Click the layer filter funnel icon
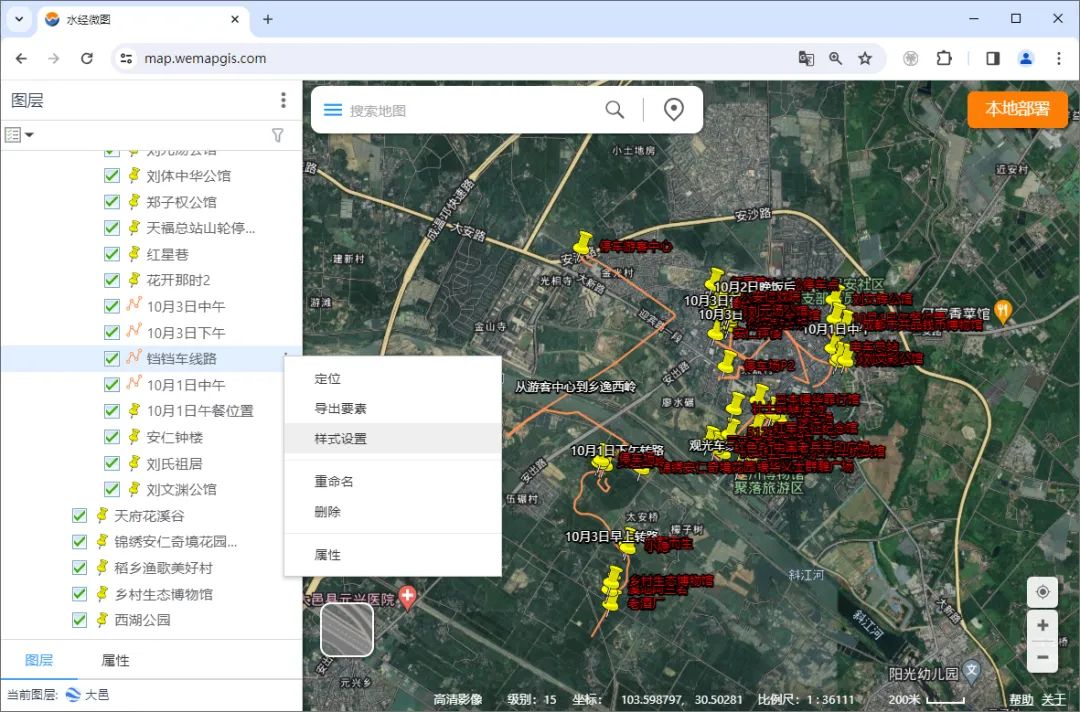Viewport: 1080px width, 712px height. (x=278, y=135)
